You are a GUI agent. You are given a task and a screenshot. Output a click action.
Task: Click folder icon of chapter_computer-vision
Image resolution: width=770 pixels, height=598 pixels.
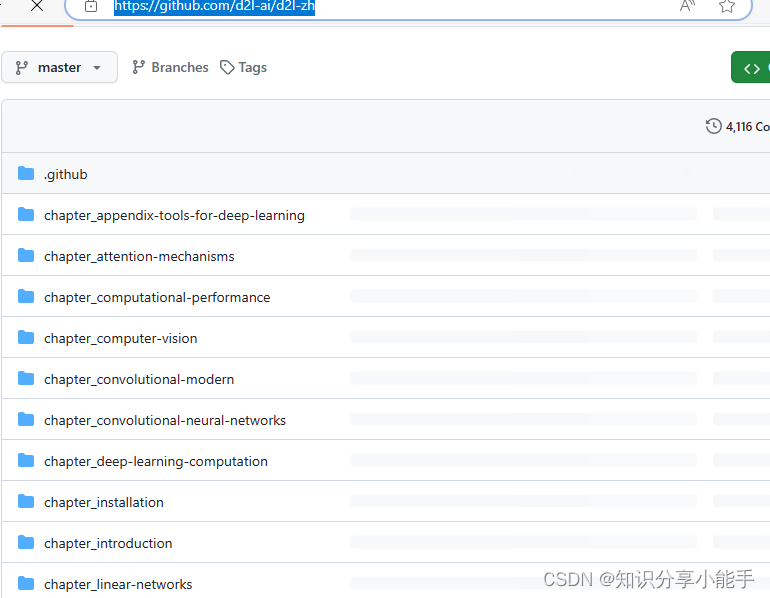(26, 337)
